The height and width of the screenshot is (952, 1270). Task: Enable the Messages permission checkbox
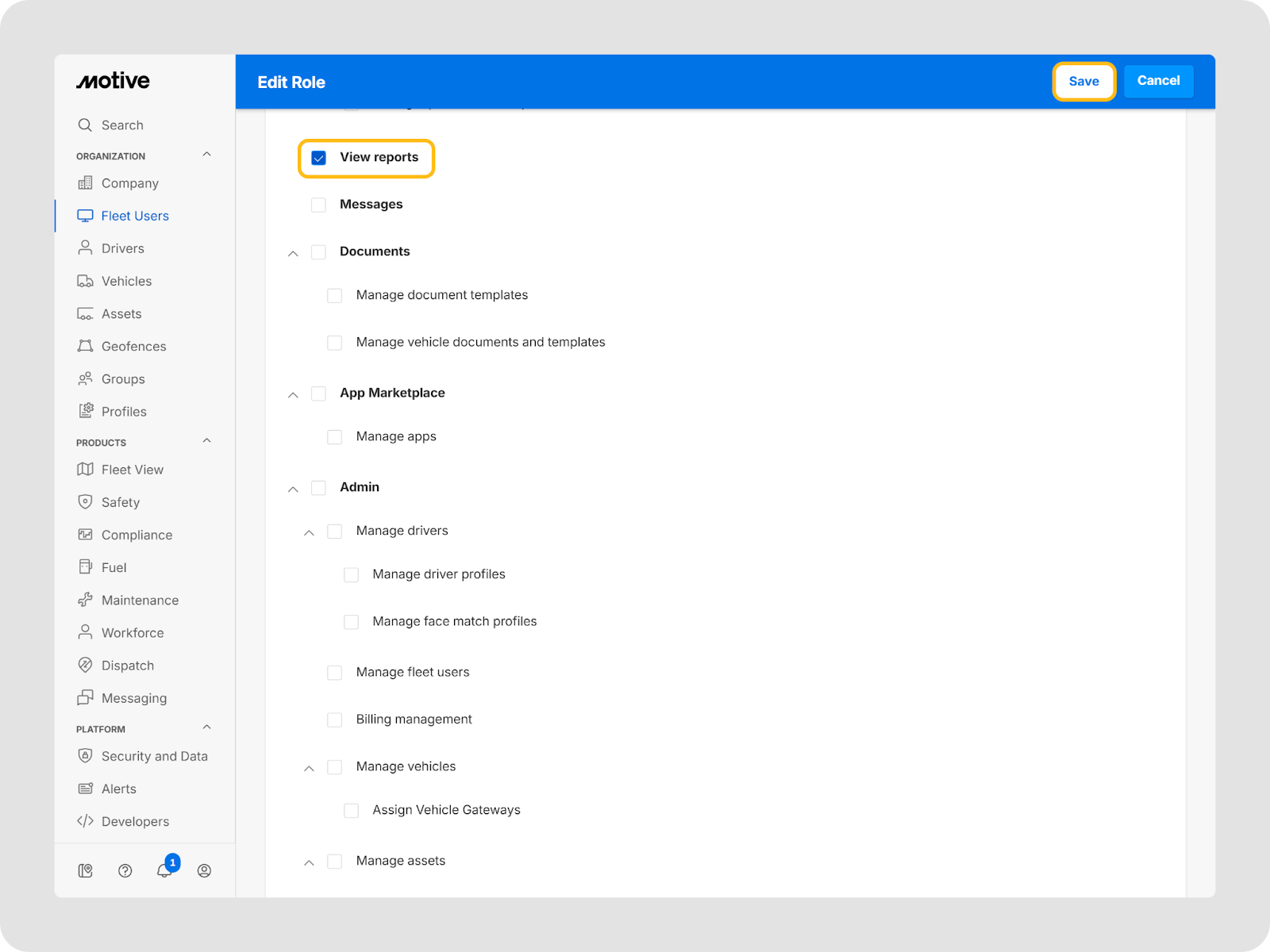(319, 205)
